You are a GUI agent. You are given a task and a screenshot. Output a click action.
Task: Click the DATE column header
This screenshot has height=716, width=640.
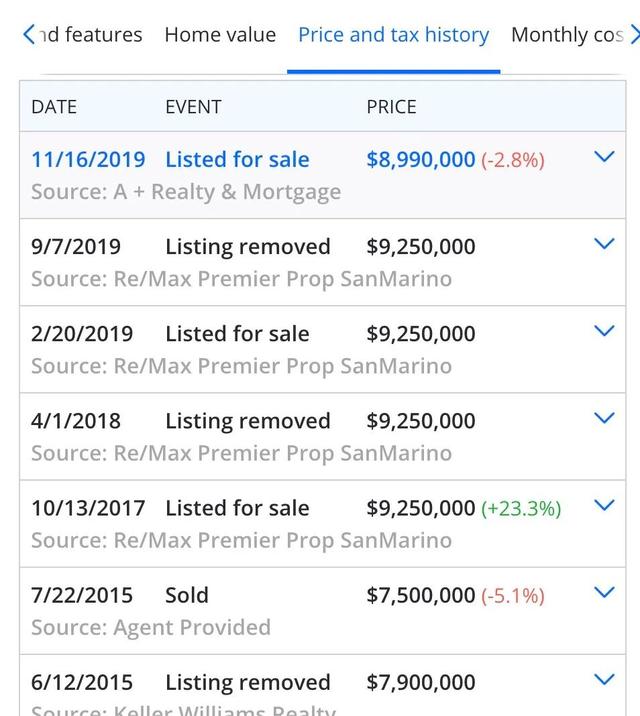click(54, 107)
